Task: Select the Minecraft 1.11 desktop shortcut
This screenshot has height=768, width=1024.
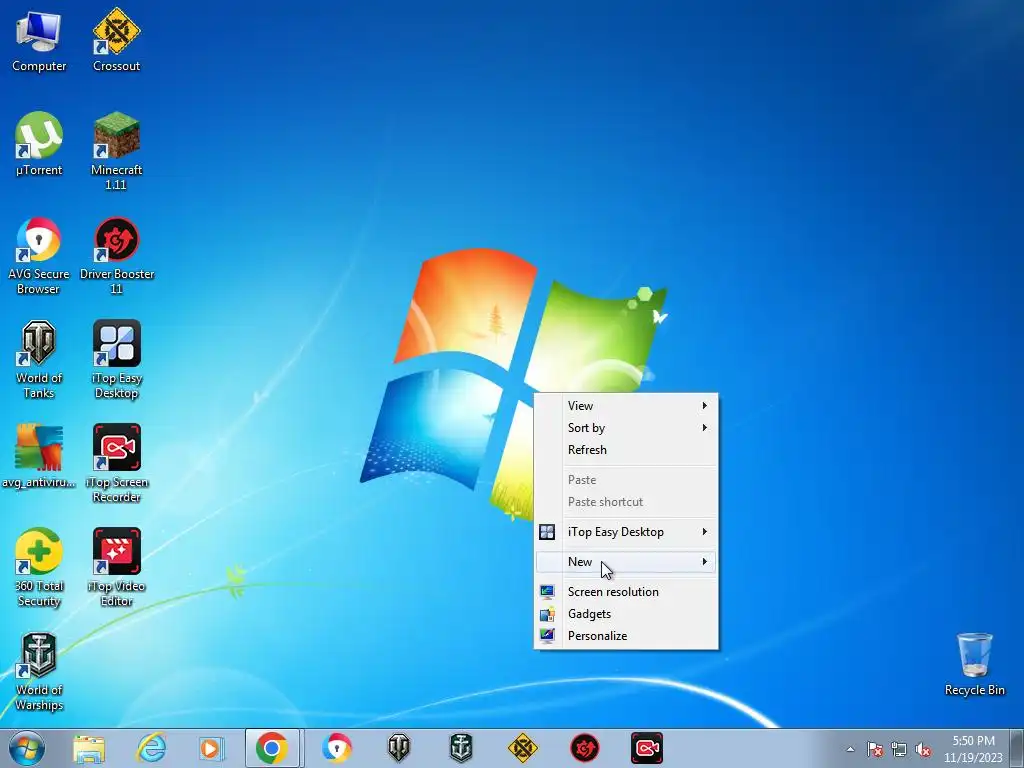Action: click(x=116, y=152)
